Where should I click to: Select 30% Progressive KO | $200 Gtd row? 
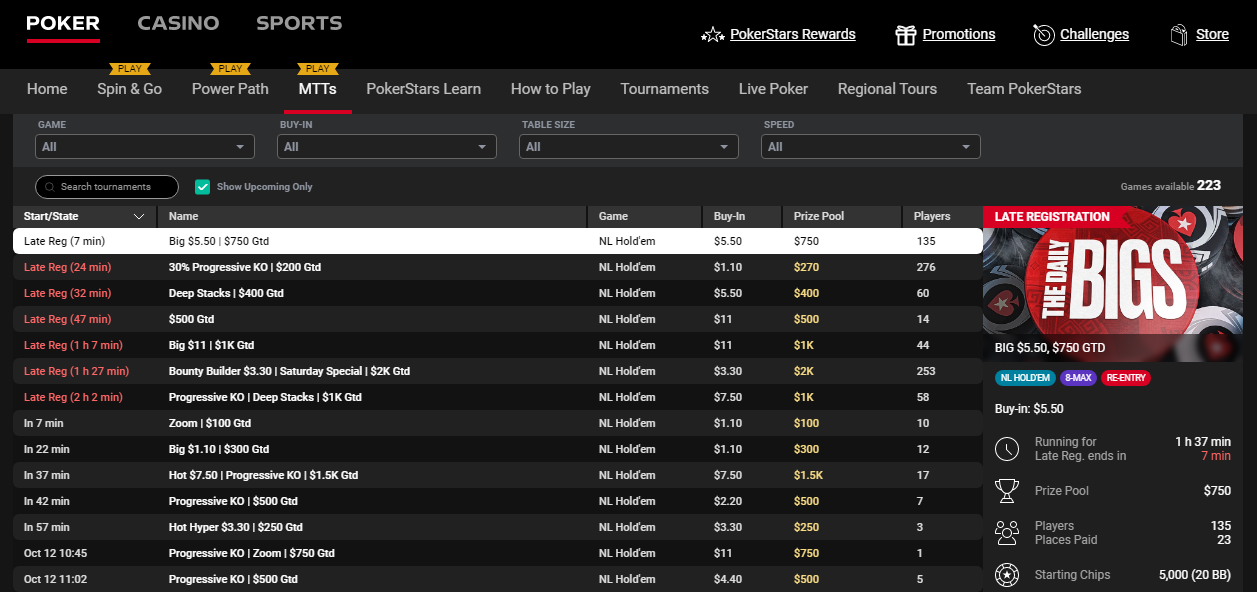(497, 267)
